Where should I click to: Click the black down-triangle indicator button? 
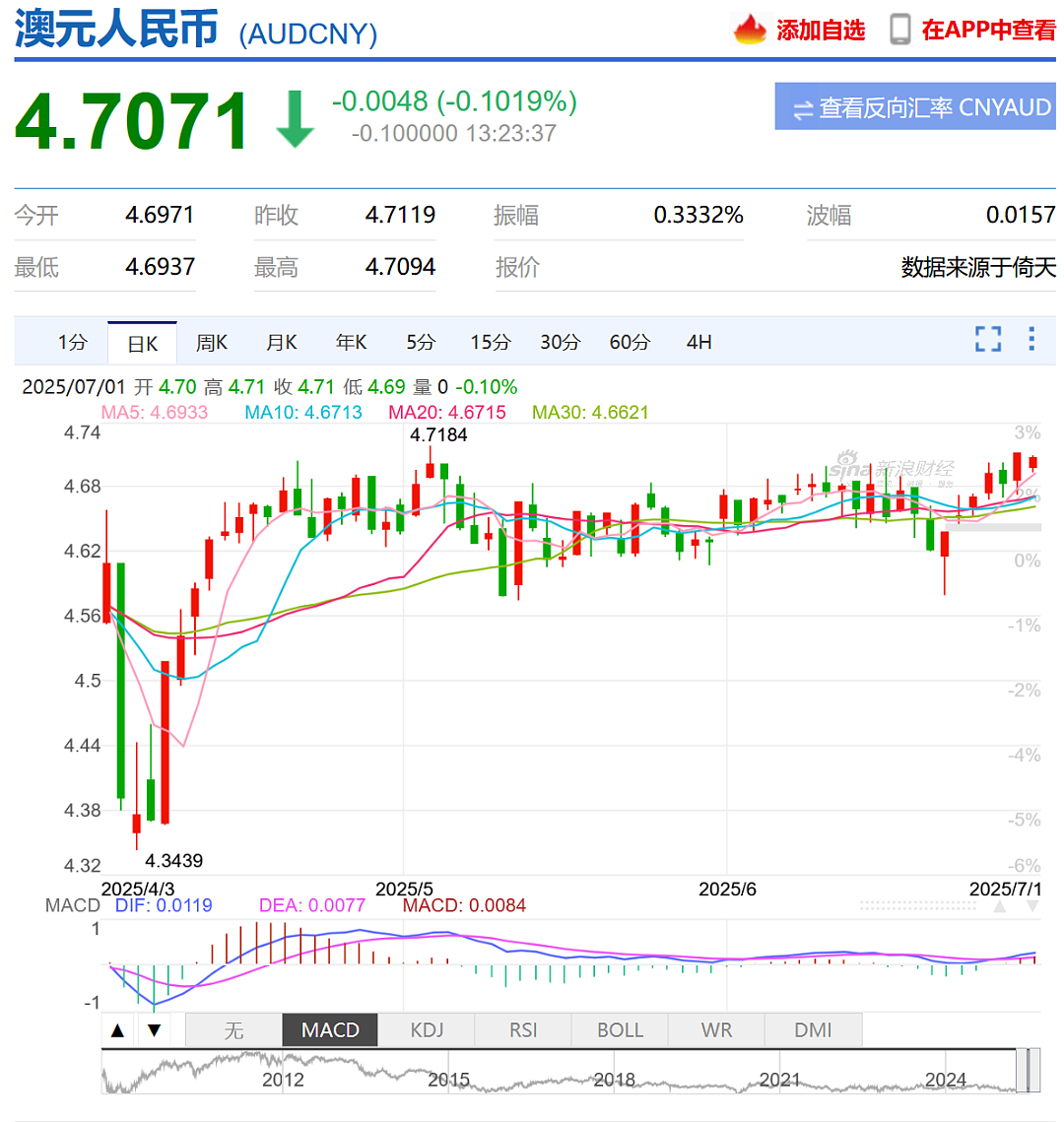[x=155, y=1030]
